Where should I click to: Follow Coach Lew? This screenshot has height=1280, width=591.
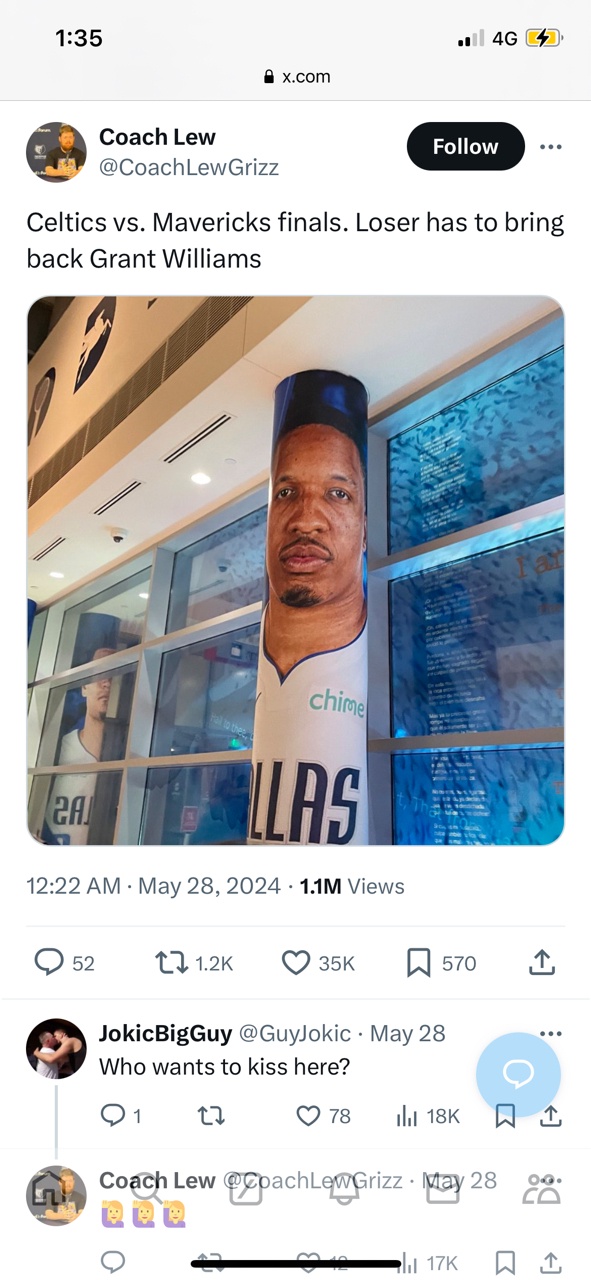pos(466,147)
